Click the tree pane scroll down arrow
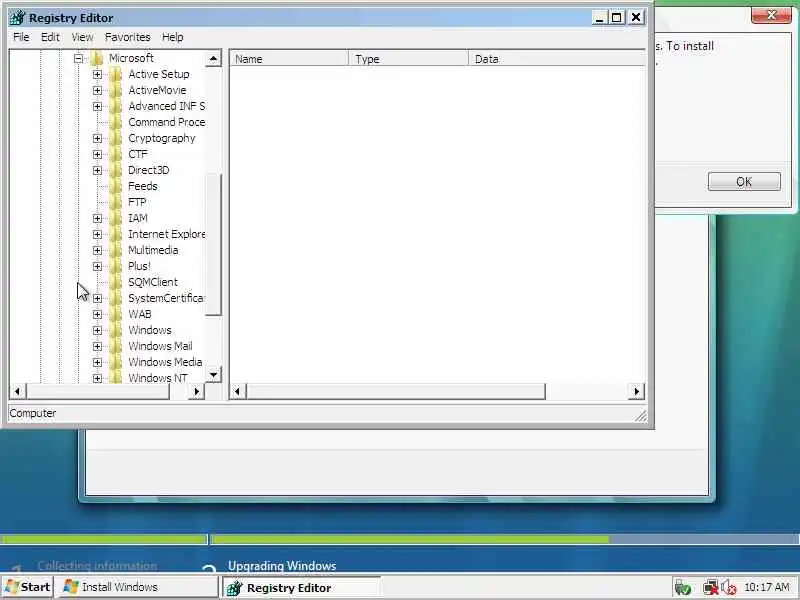The height and width of the screenshot is (600, 800). coord(213,376)
